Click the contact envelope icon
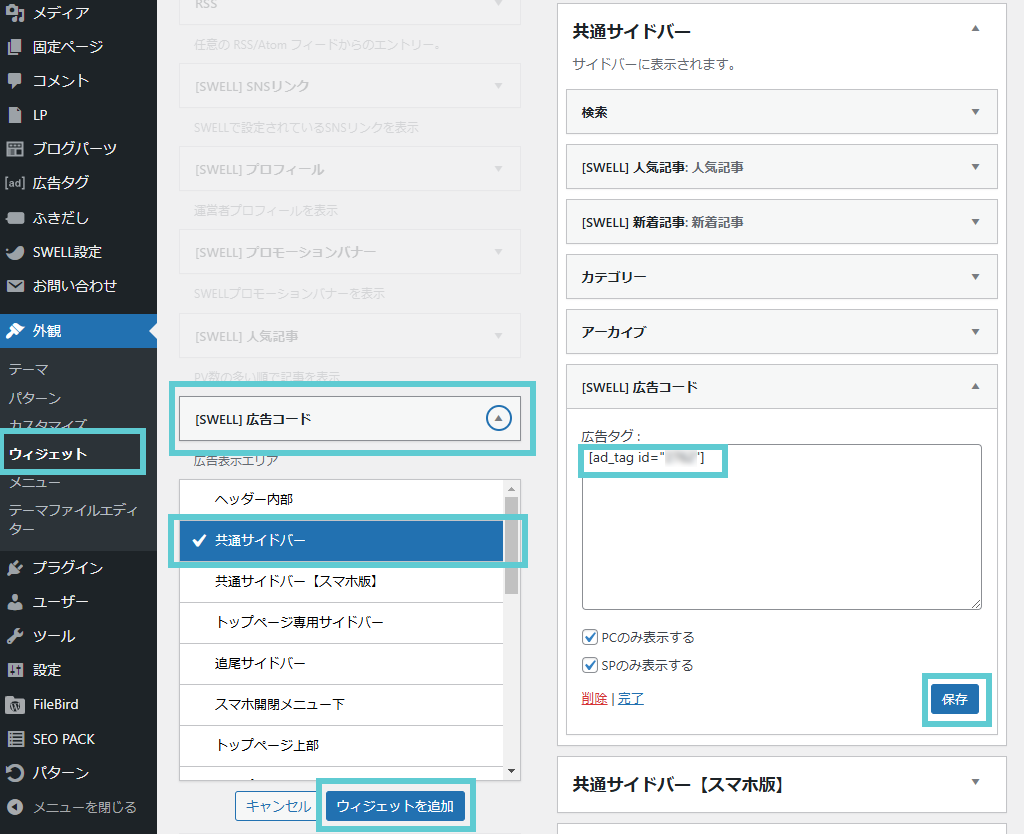Screen dimensions: 1024x834 click(15, 286)
